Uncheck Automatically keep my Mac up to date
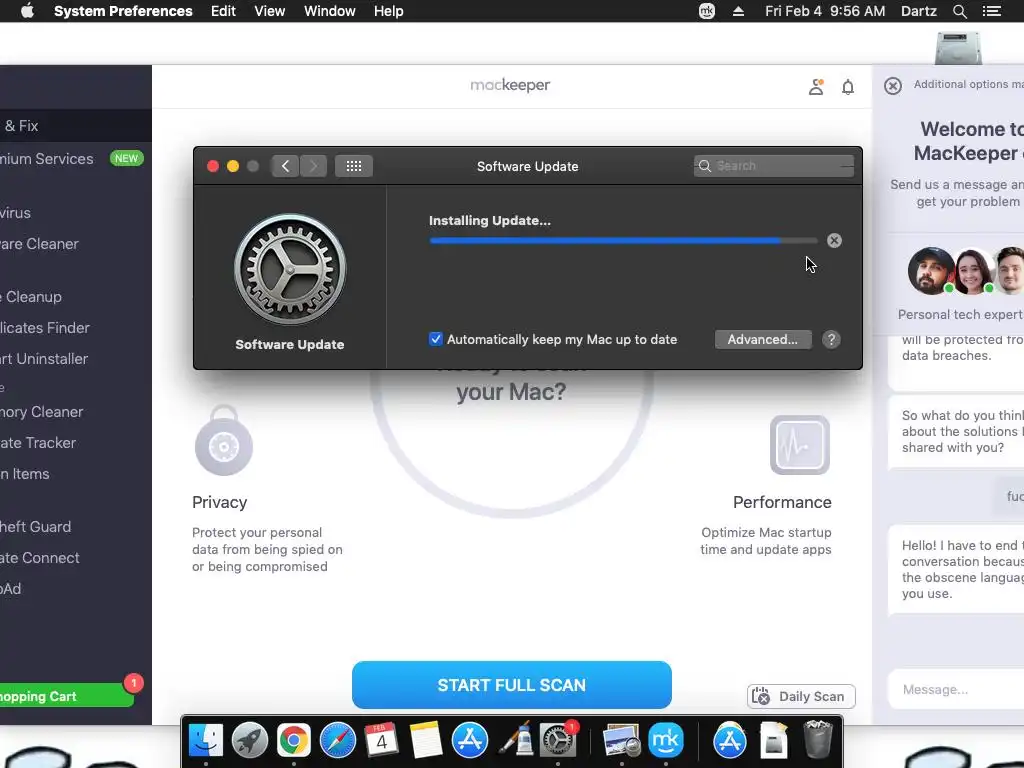The width and height of the screenshot is (1024, 768). click(436, 339)
